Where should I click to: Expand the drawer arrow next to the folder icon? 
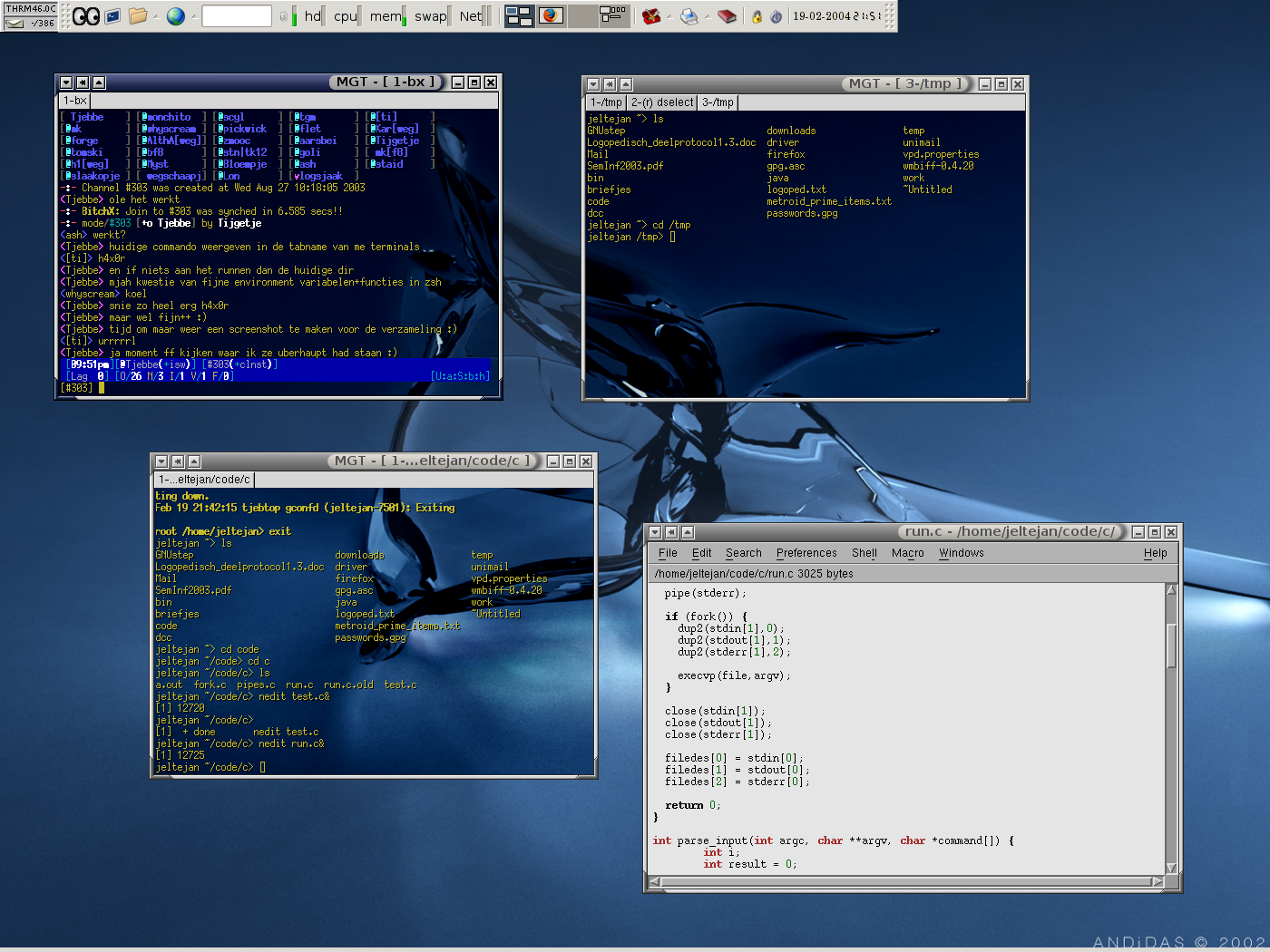click(x=156, y=16)
